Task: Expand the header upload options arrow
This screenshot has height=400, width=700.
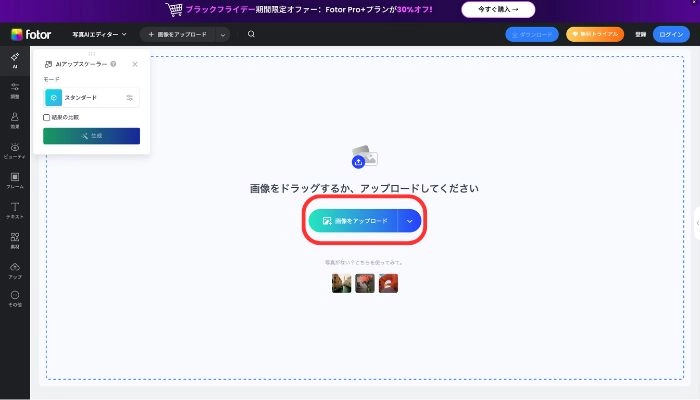Action: click(x=222, y=35)
